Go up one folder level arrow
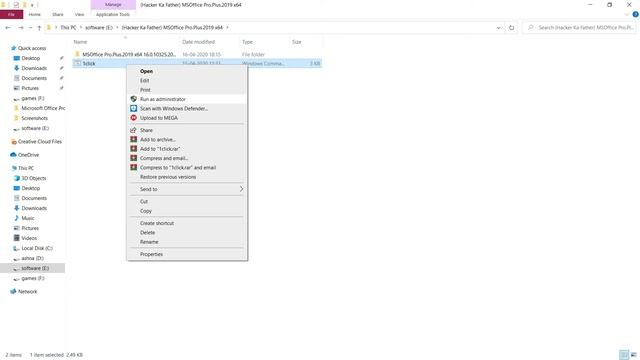 39,28
